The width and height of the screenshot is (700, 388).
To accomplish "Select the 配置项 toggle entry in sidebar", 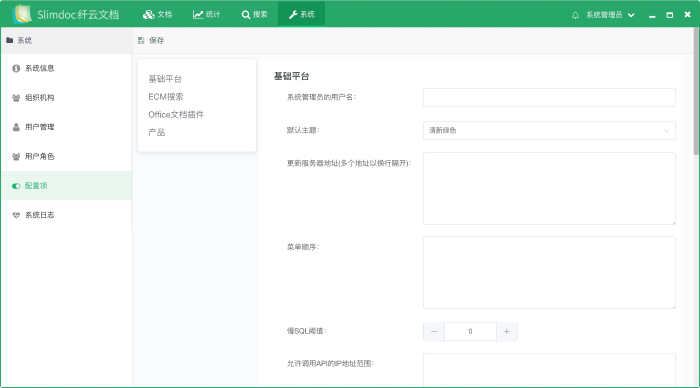I will [66, 186].
